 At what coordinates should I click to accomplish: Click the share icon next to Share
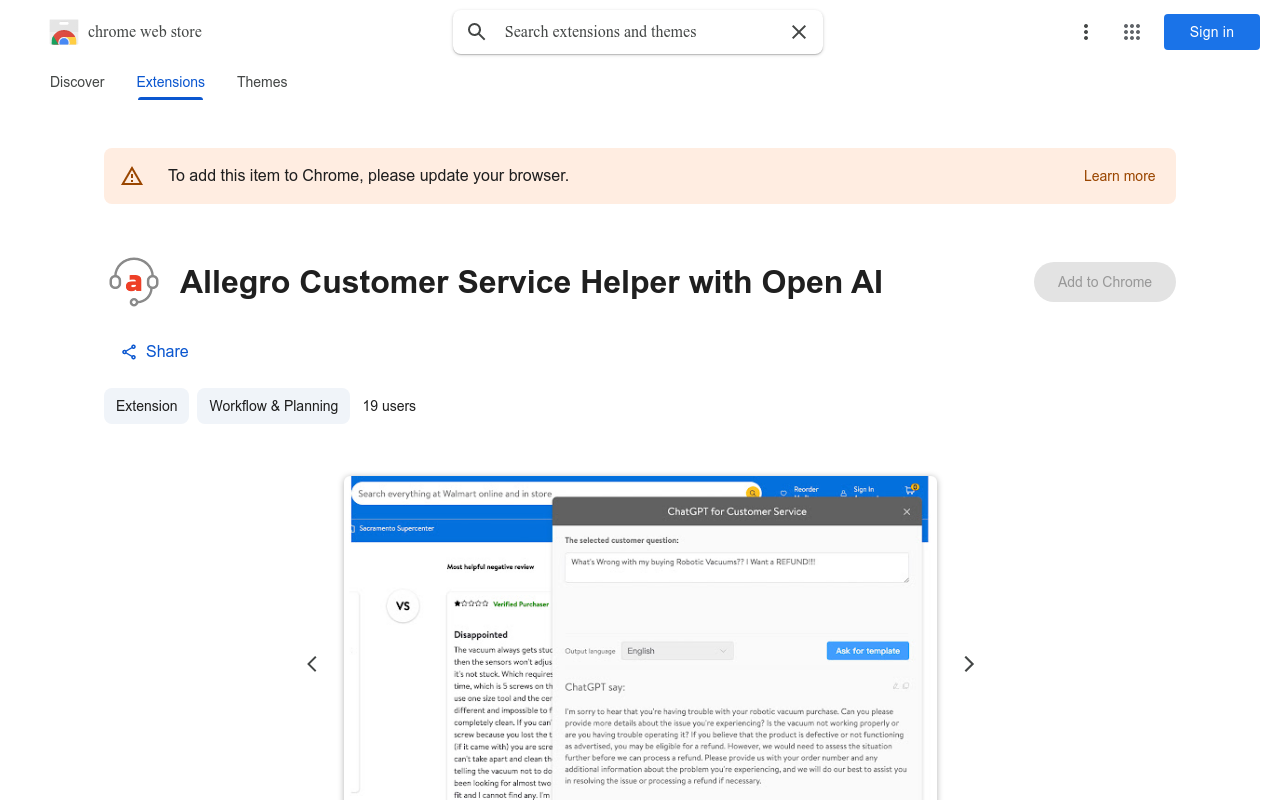129,352
